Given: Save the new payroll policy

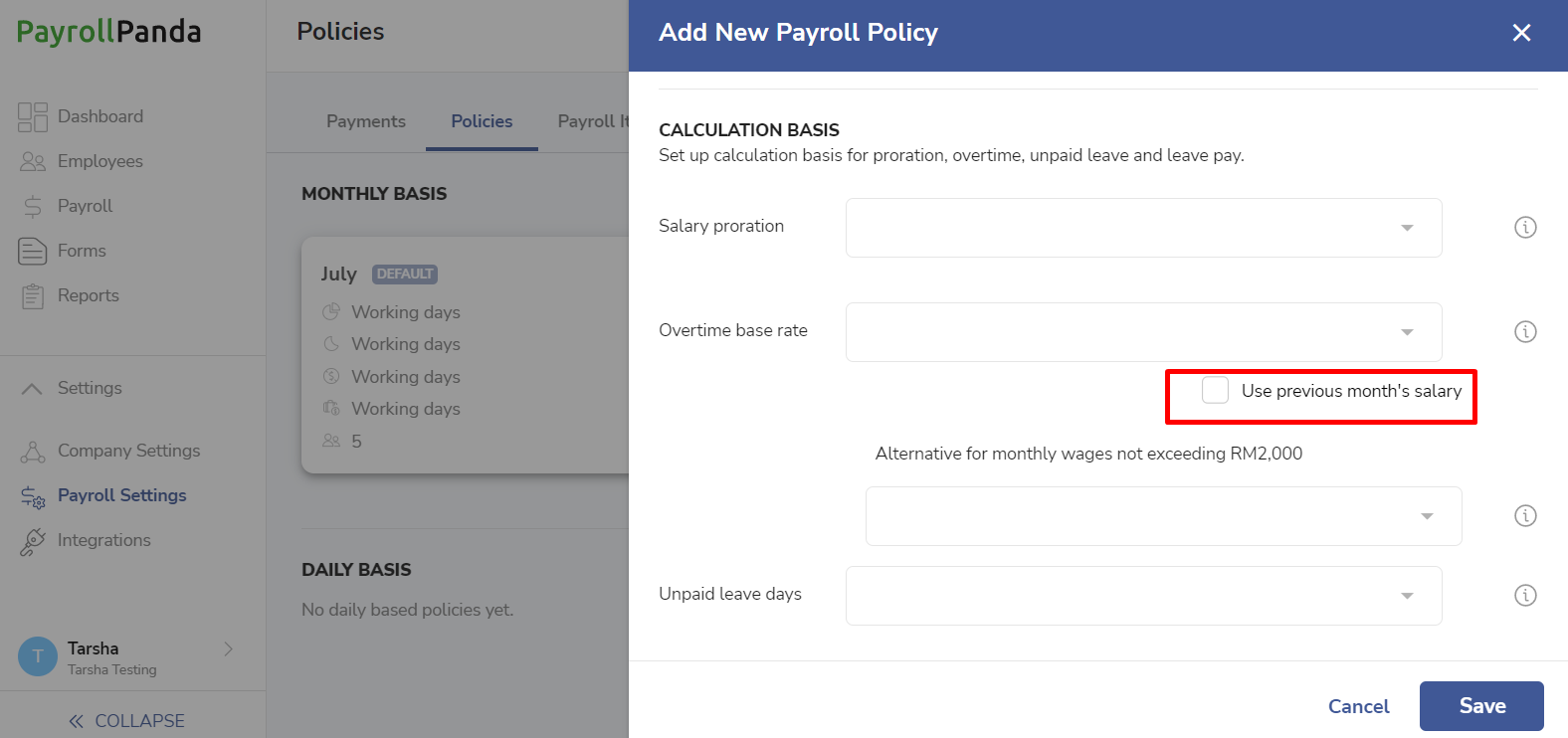Looking at the screenshot, I should click(1481, 706).
